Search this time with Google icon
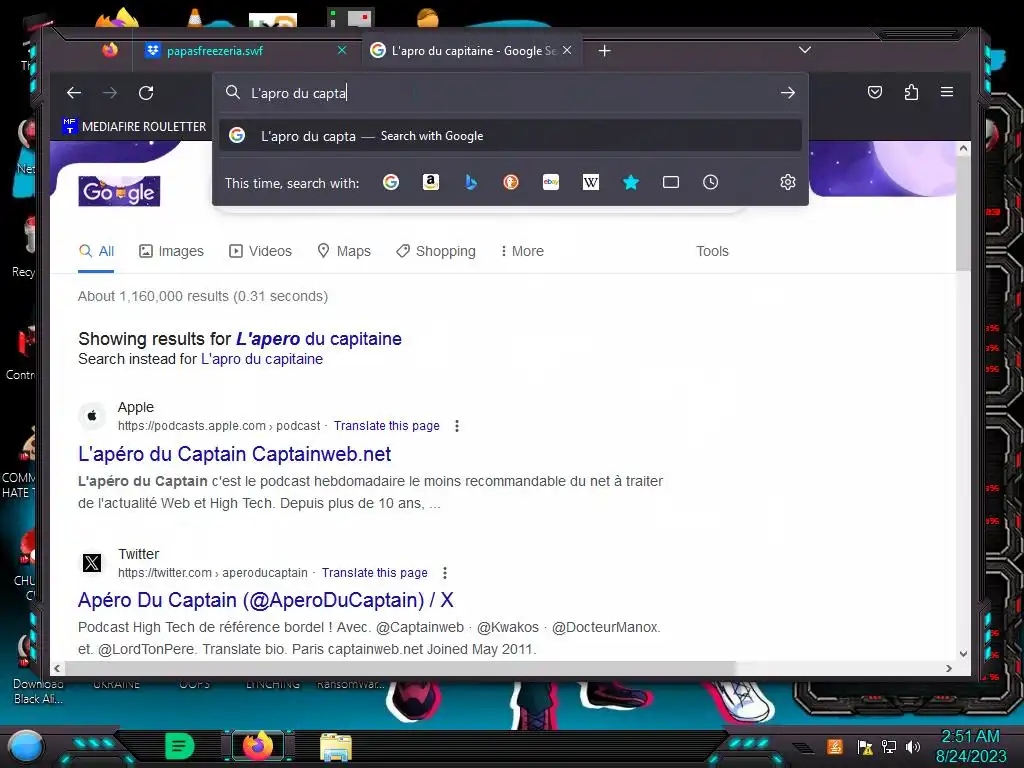The width and height of the screenshot is (1024, 768). pyautogui.click(x=391, y=182)
